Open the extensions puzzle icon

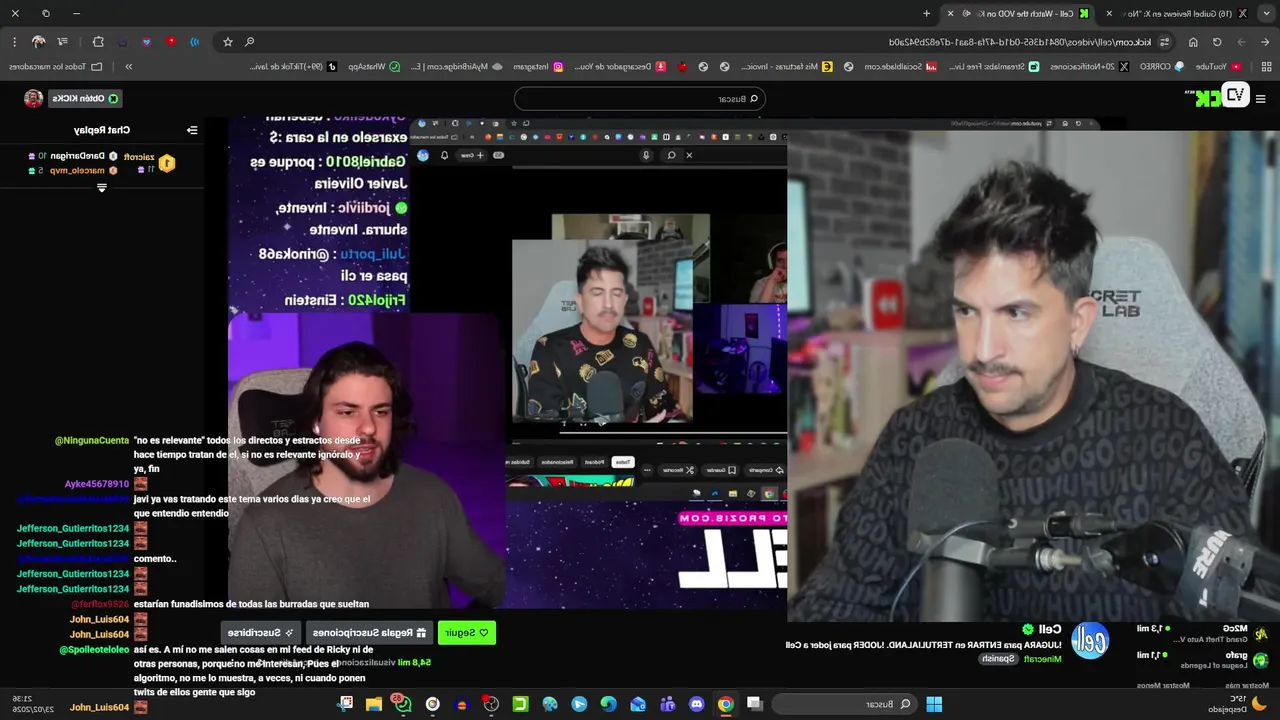(x=97, y=42)
